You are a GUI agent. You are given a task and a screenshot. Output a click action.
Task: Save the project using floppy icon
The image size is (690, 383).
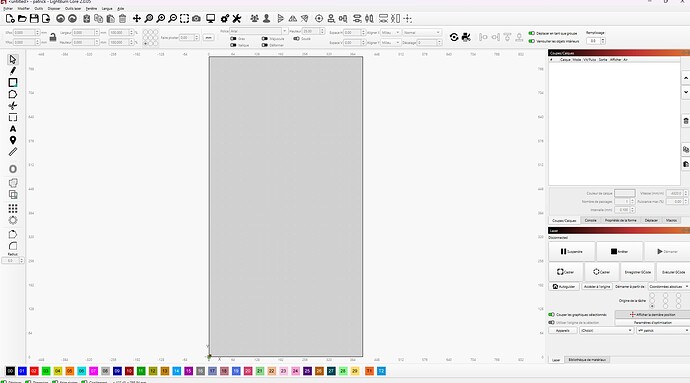coord(34,18)
